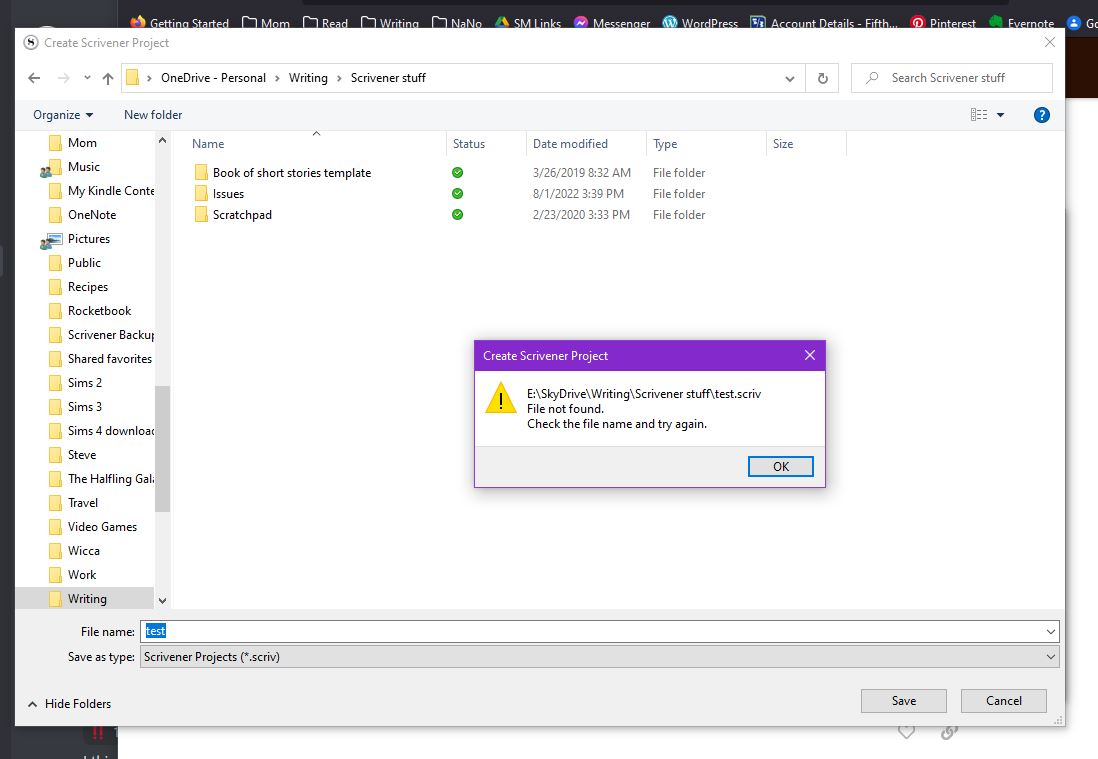
Task: Click OneDrive - Personal in the breadcrumb
Action: (213, 78)
